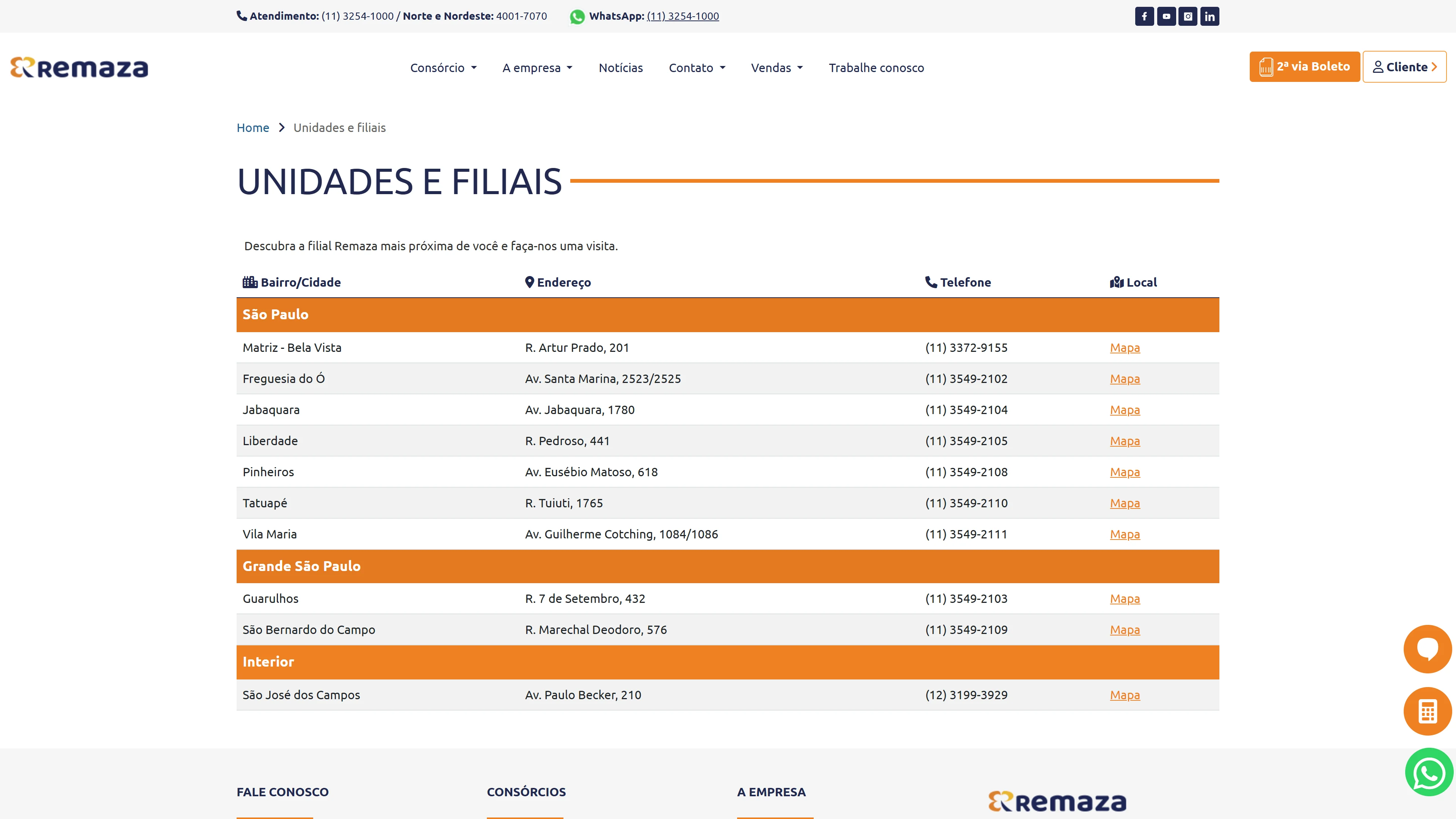Open Mapa link for Jabaquara
The width and height of the screenshot is (1456, 819).
coord(1125,410)
